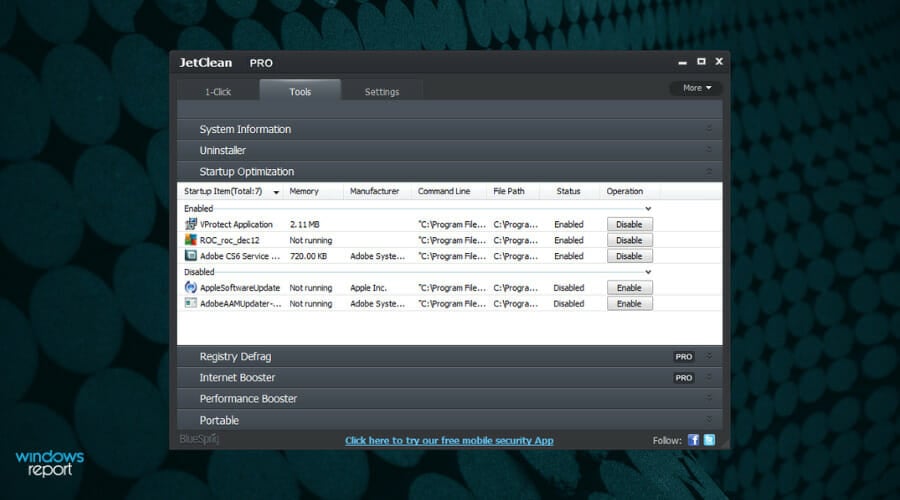This screenshot has height=500, width=900.
Task: Open the Settings tab
Action: point(382,91)
